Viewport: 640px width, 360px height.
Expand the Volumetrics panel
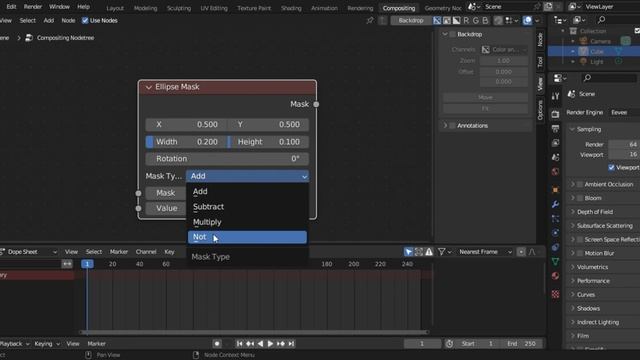[573, 267]
